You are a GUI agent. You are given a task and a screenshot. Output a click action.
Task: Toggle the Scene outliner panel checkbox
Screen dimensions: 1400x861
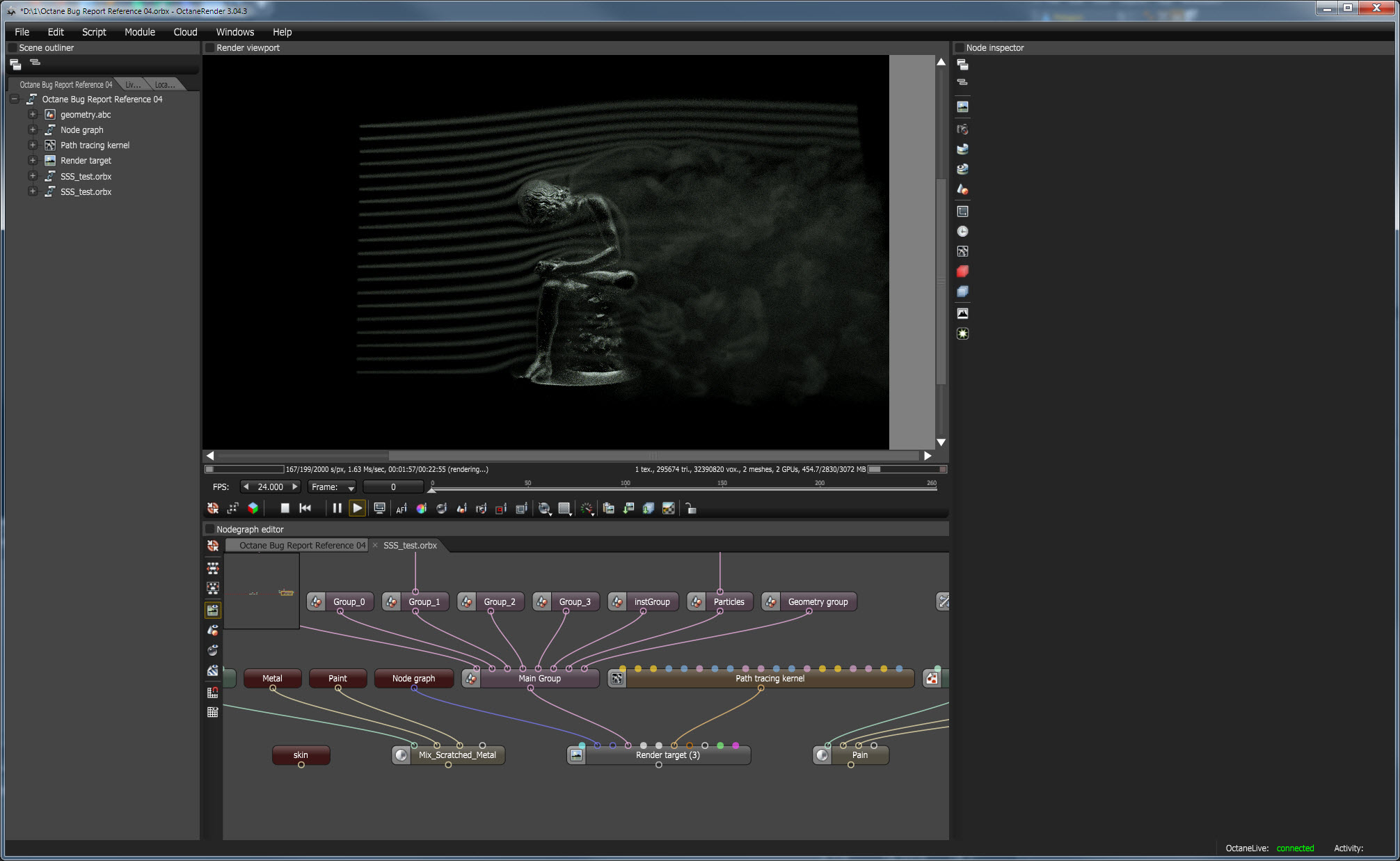12,48
